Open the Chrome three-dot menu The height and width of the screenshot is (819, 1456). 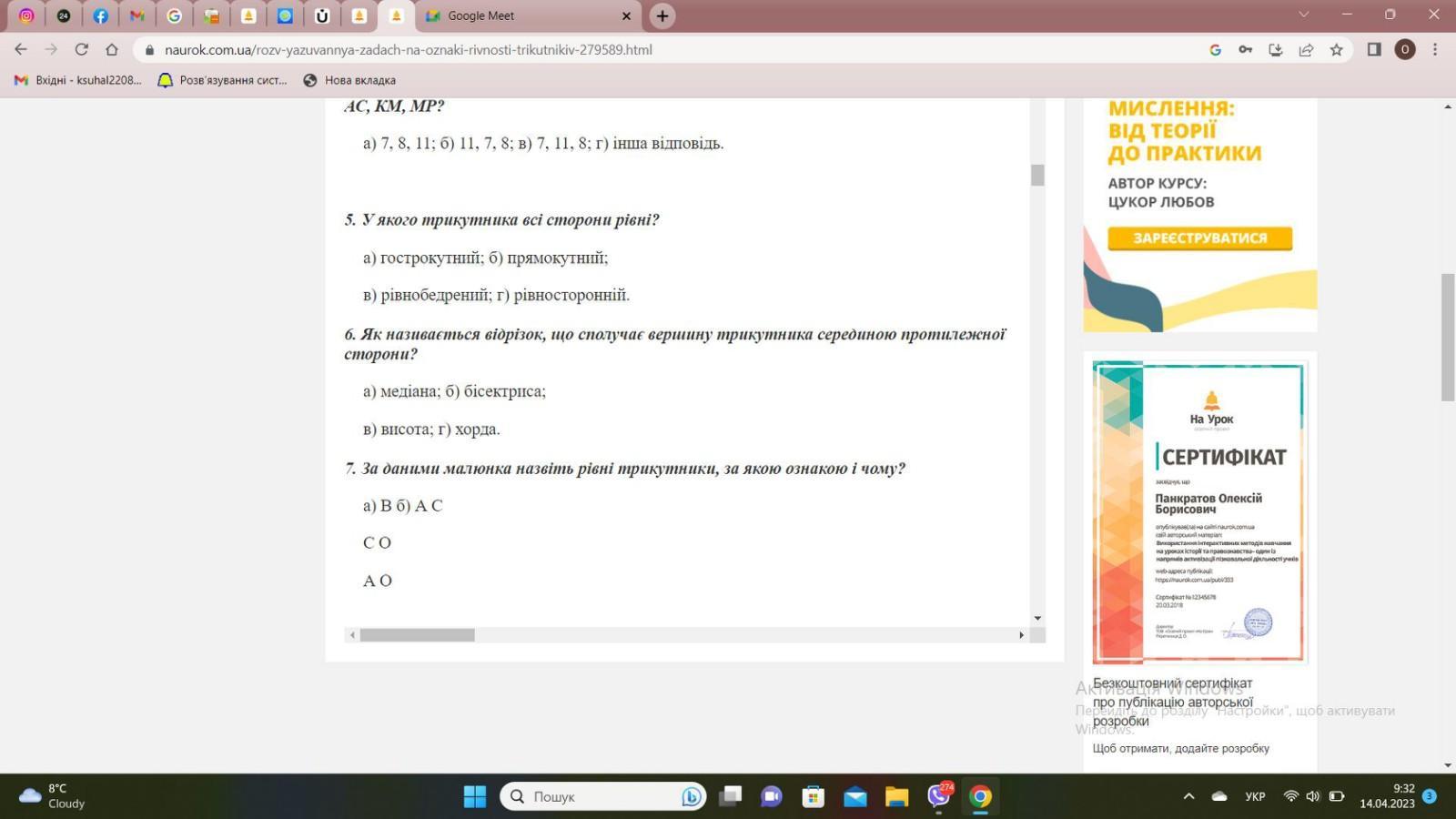click(1435, 50)
